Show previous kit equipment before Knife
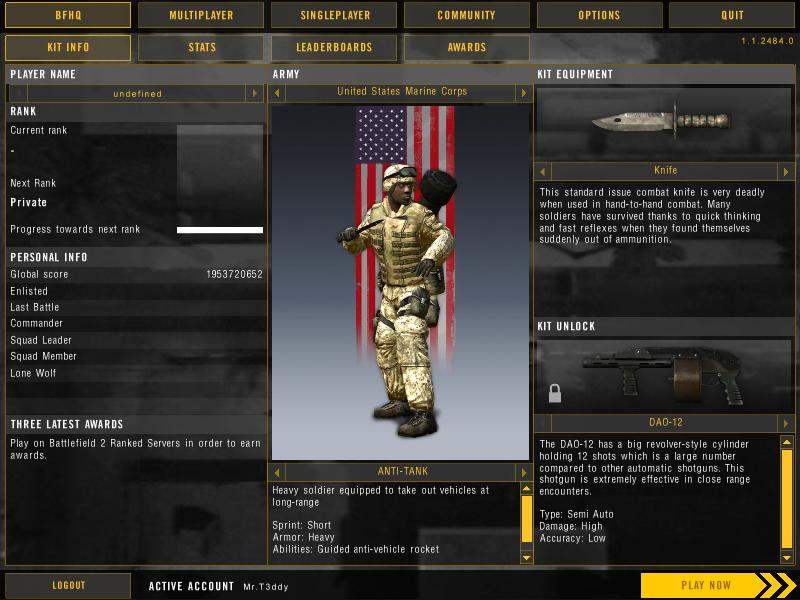 (543, 171)
